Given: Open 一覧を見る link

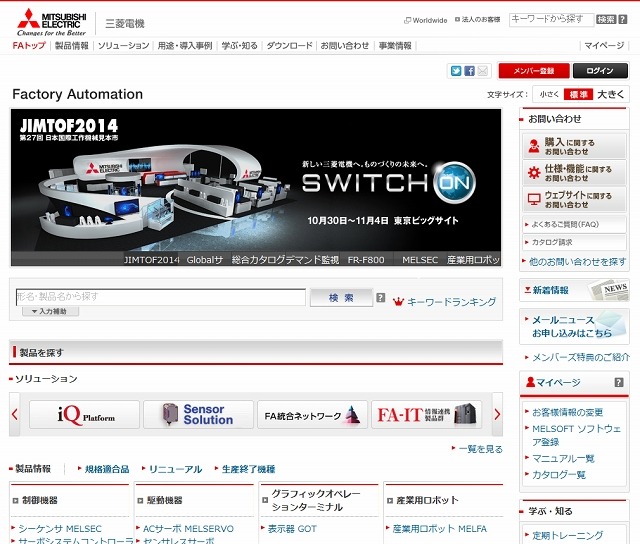Looking at the screenshot, I should (x=480, y=449).
